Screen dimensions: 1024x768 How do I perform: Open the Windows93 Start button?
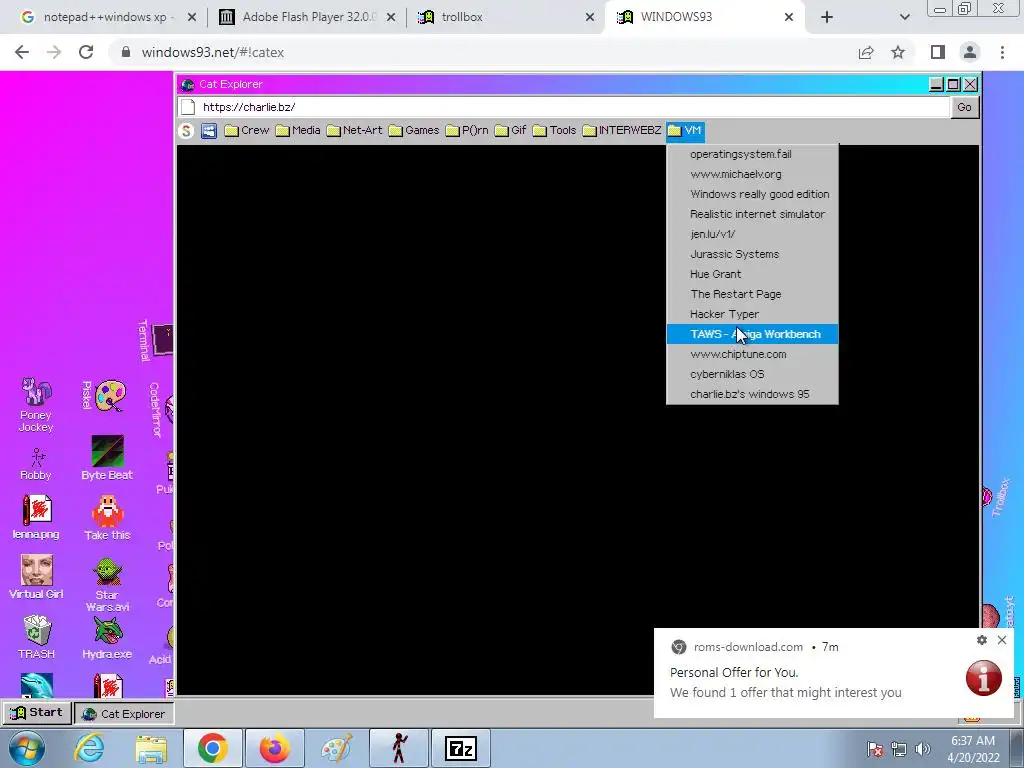(x=37, y=712)
